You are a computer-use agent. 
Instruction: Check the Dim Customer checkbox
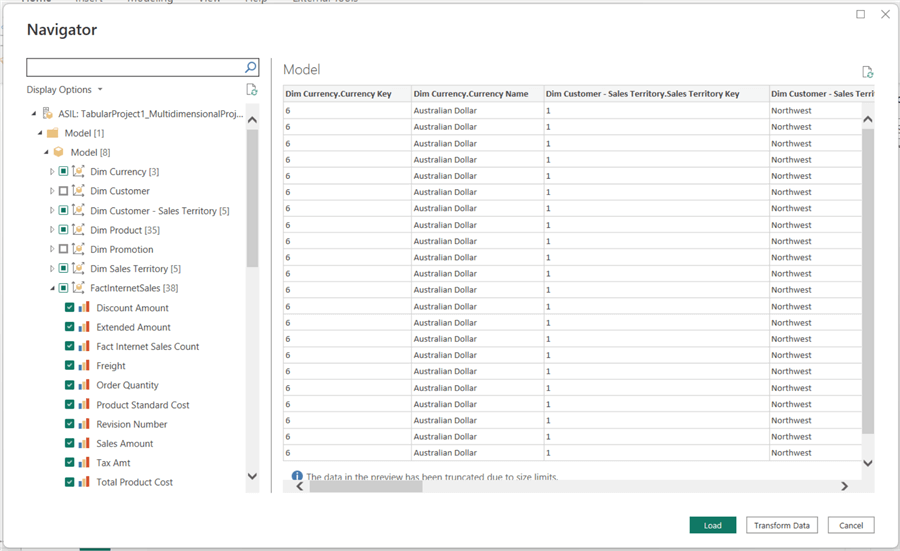click(x=63, y=191)
